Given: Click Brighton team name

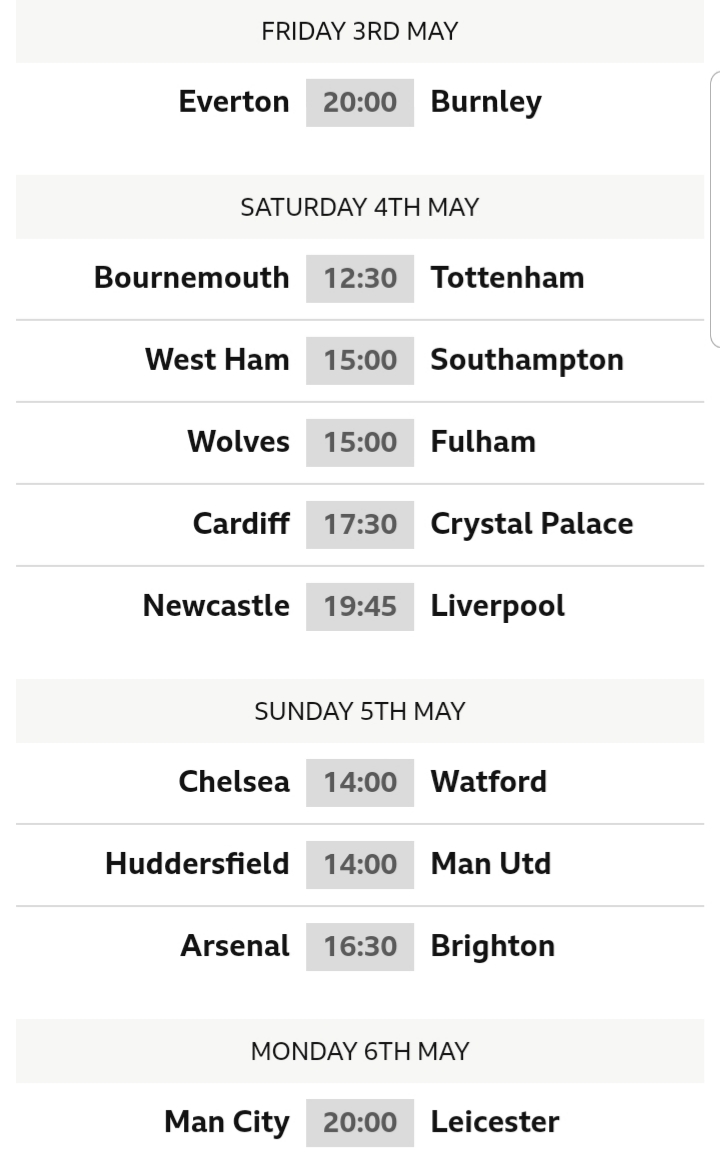Looking at the screenshot, I should point(493,946).
